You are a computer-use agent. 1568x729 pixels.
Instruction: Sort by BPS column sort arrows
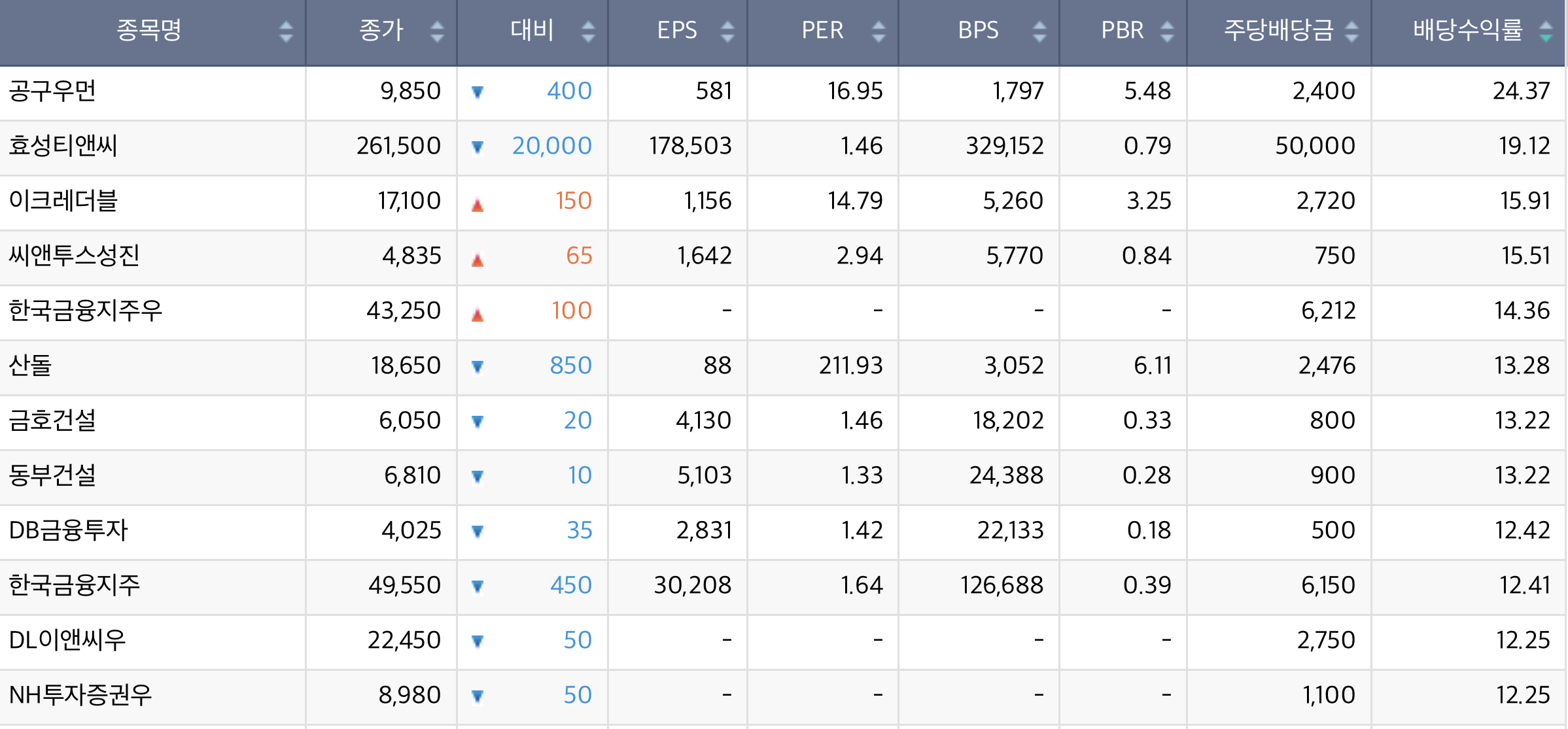(x=1039, y=31)
